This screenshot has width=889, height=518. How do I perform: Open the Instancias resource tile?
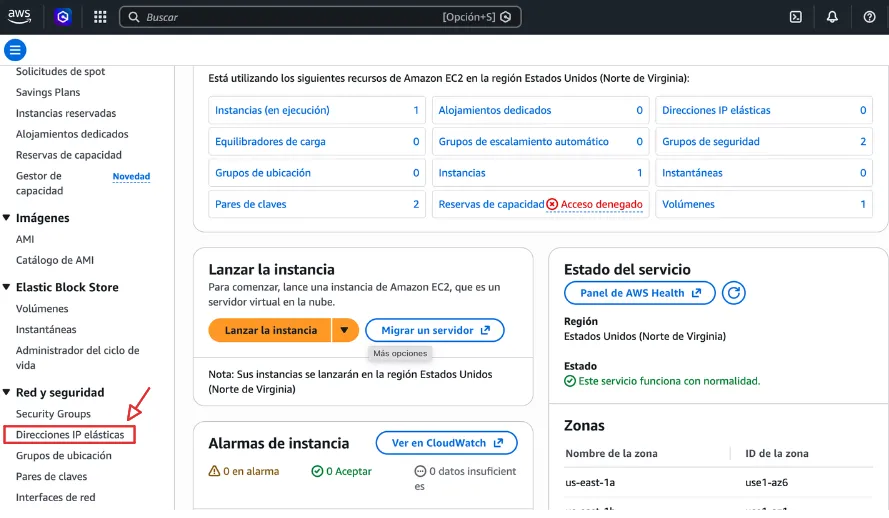(540, 173)
